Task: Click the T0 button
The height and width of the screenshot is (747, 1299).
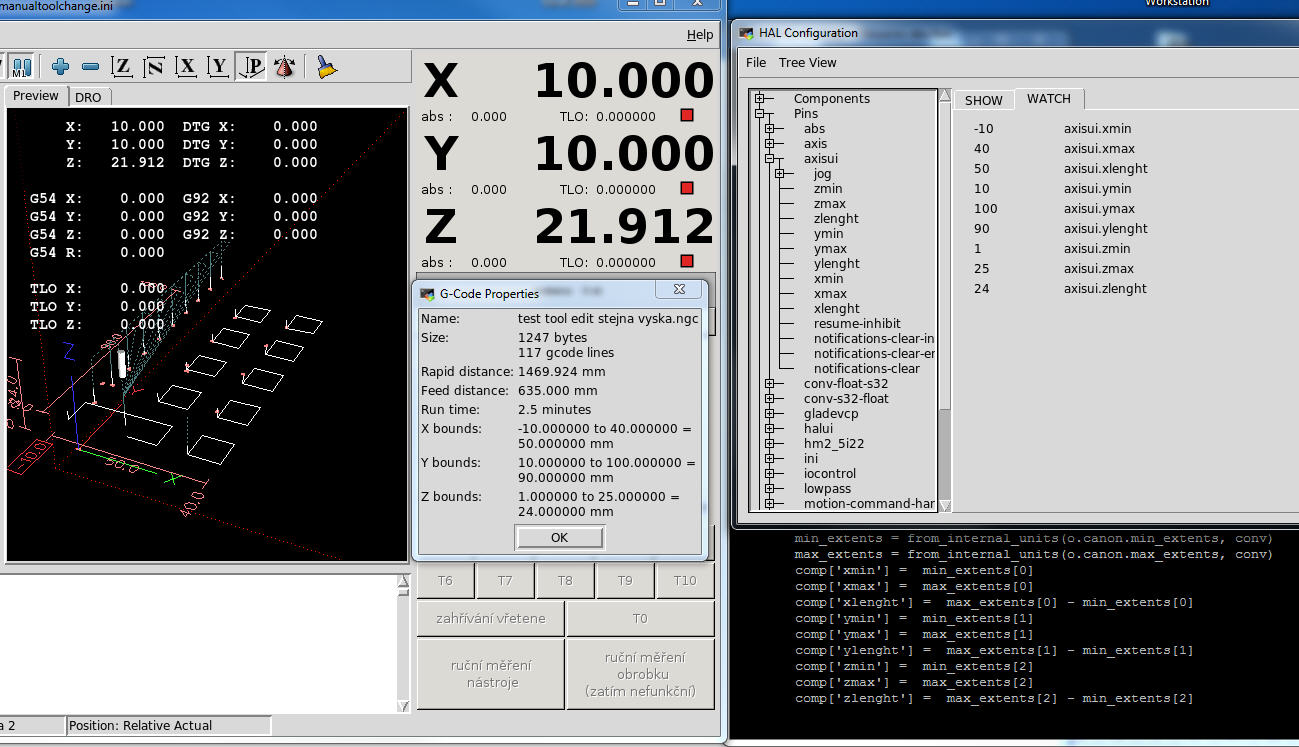Action: click(640, 619)
